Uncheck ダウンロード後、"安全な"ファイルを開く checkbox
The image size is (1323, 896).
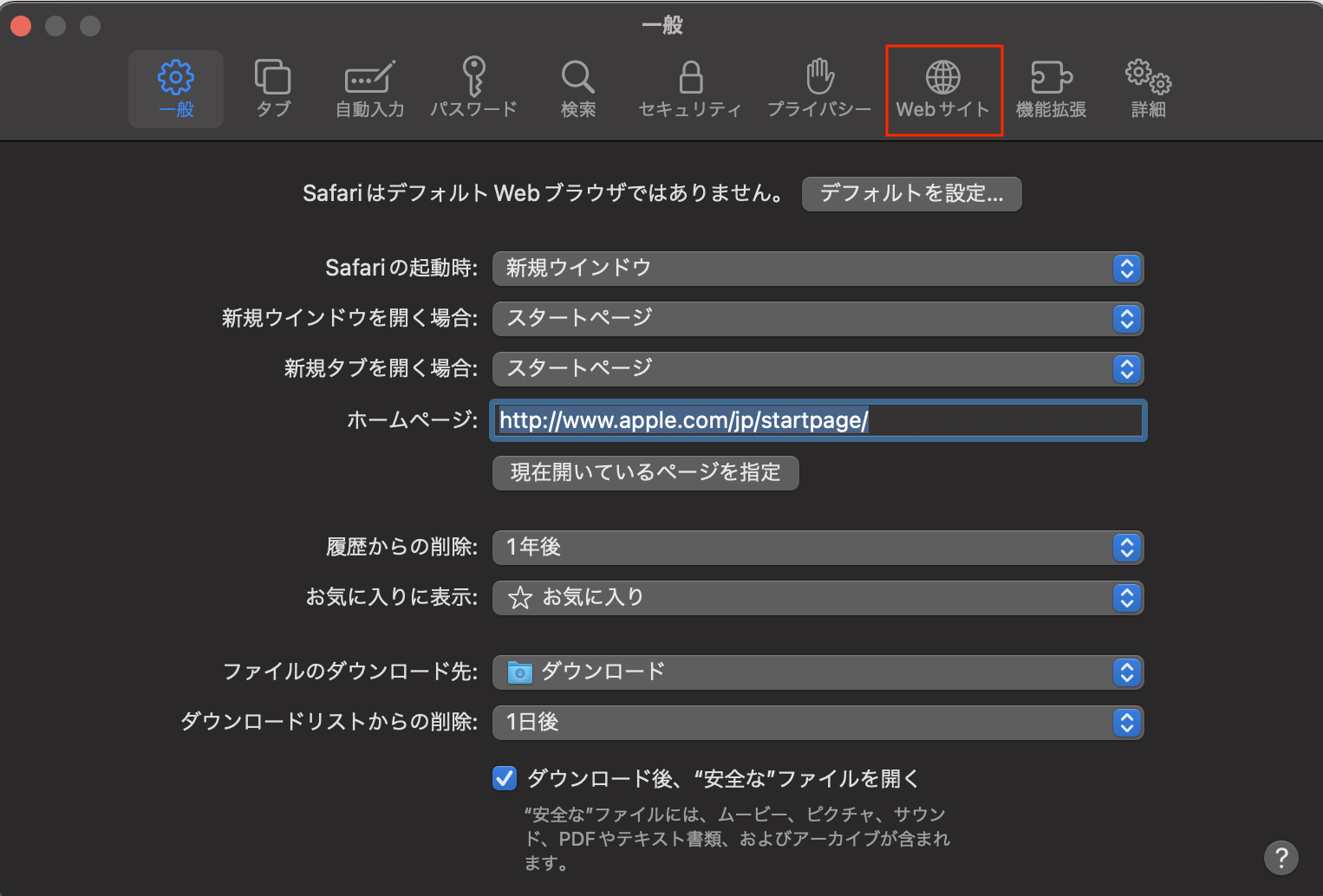click(505, 778)
